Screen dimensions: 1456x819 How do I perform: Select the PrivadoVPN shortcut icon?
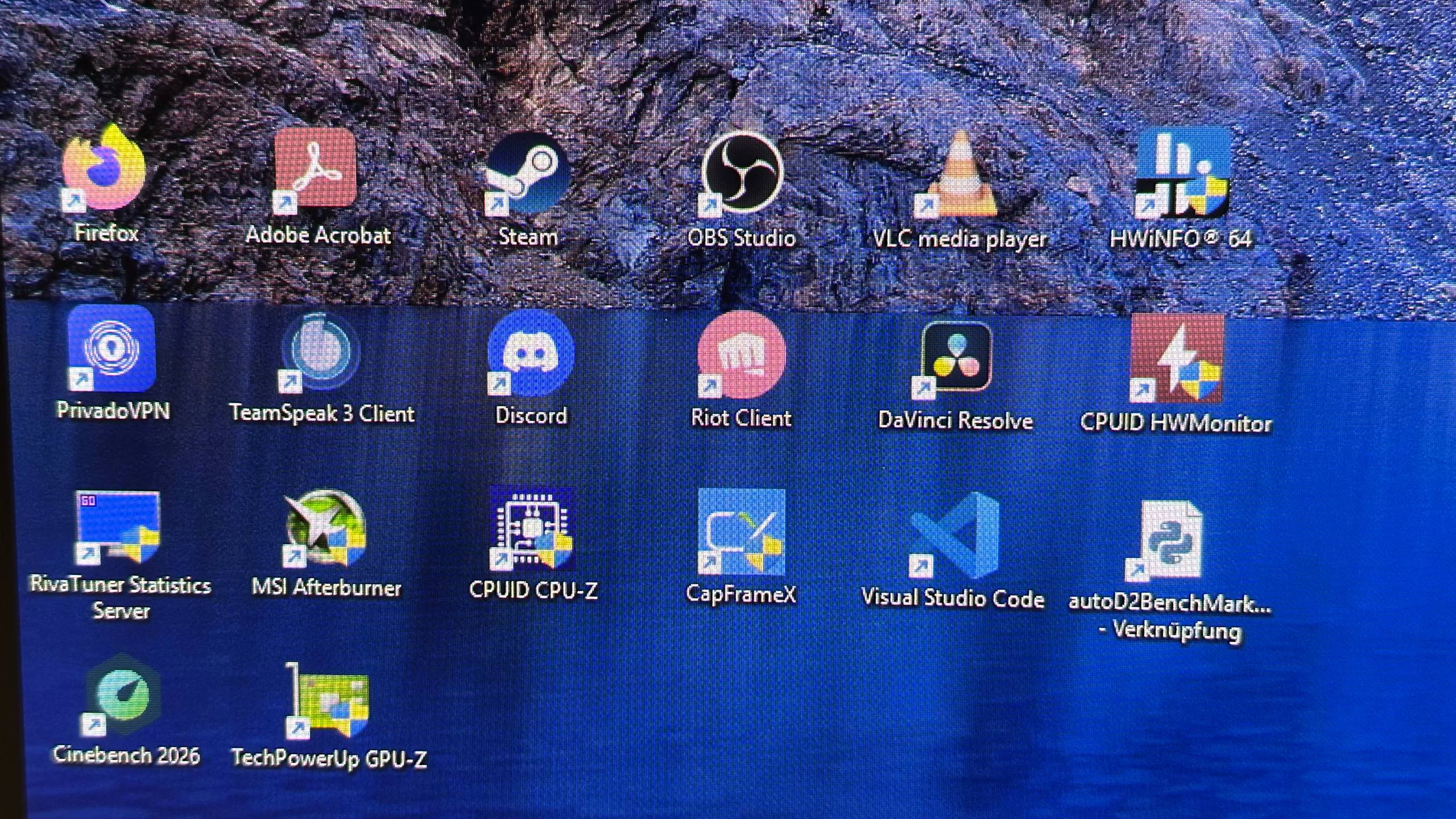tap(111, 348)
